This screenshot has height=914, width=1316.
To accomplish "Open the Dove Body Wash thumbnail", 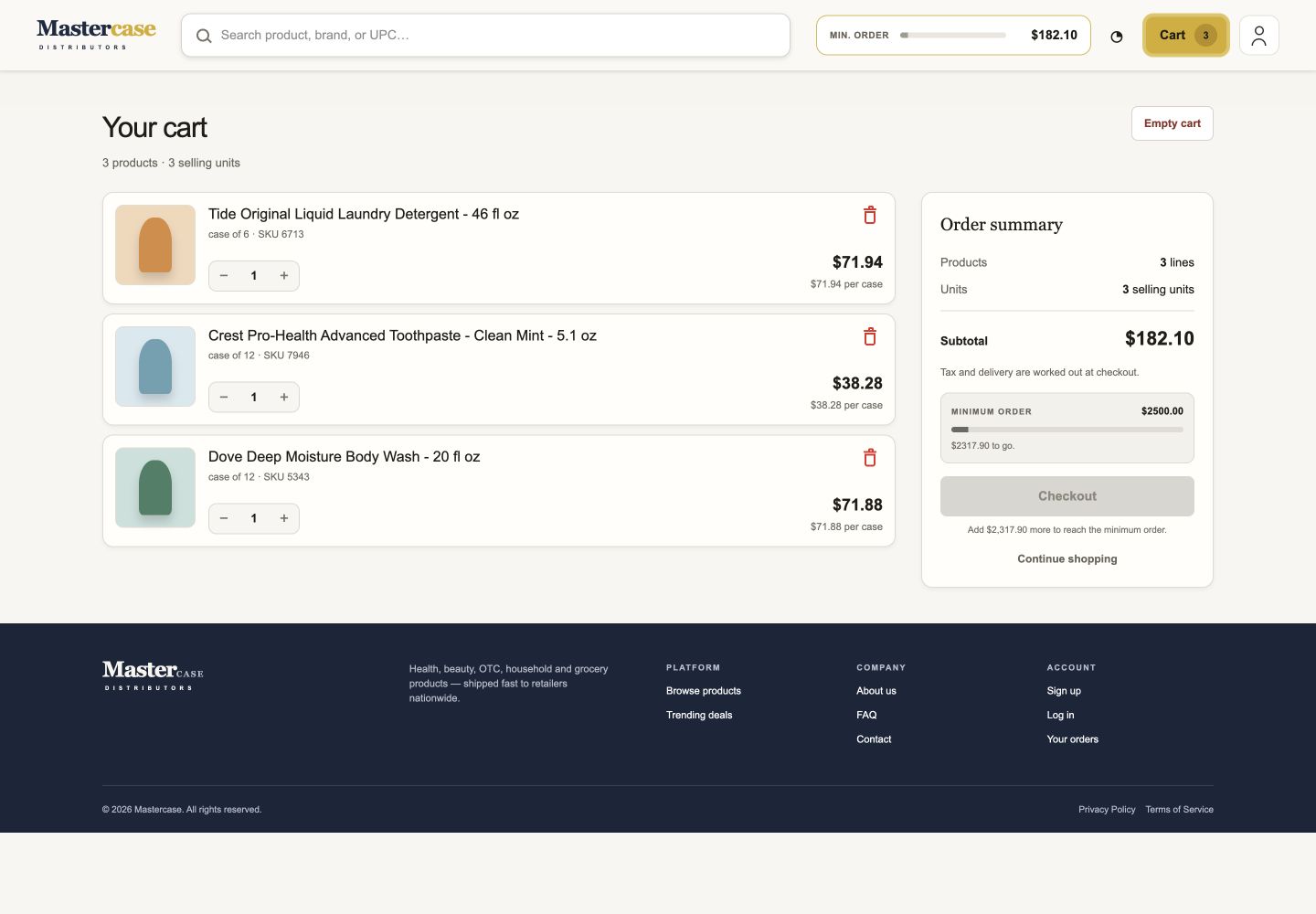I will 155,487.
